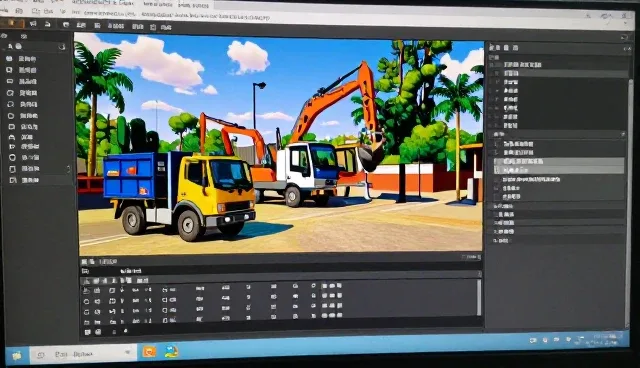The height and width of the screenshot is (368, 640).
Task: Toggle the small checkbox below the viewport's right corner
Action: [x=479, y=257]
